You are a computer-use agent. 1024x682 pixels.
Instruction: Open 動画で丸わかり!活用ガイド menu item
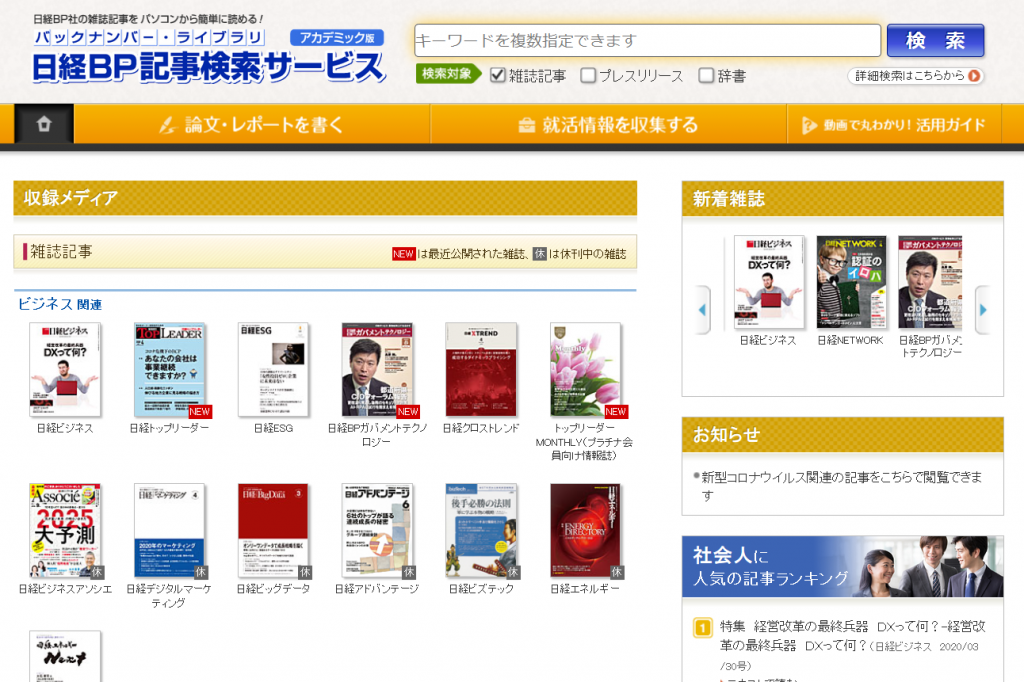tap(894, 124)
